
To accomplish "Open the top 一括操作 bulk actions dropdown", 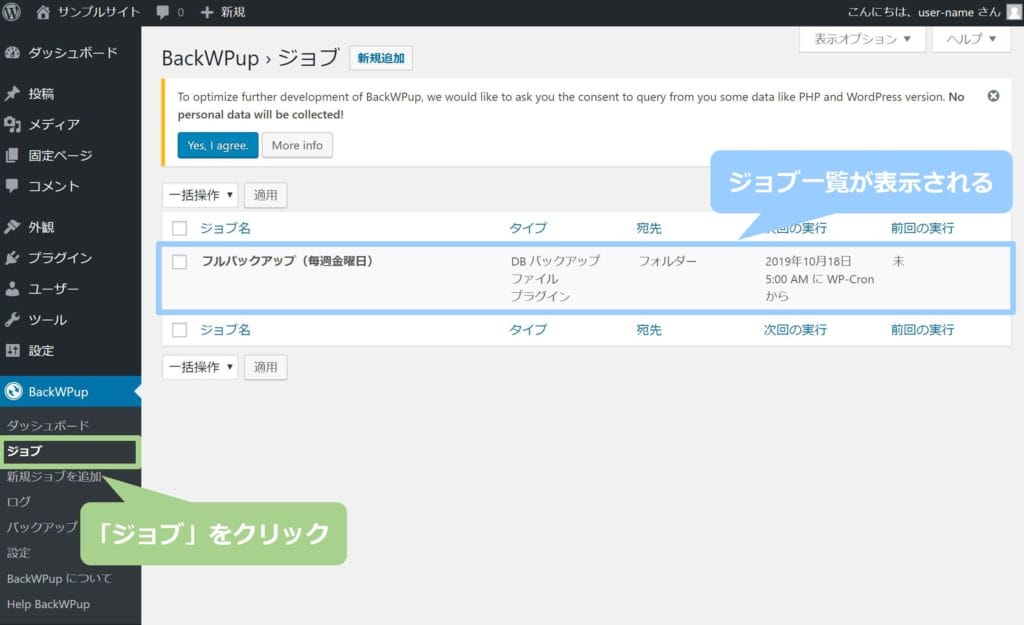I will pos(200,195).
